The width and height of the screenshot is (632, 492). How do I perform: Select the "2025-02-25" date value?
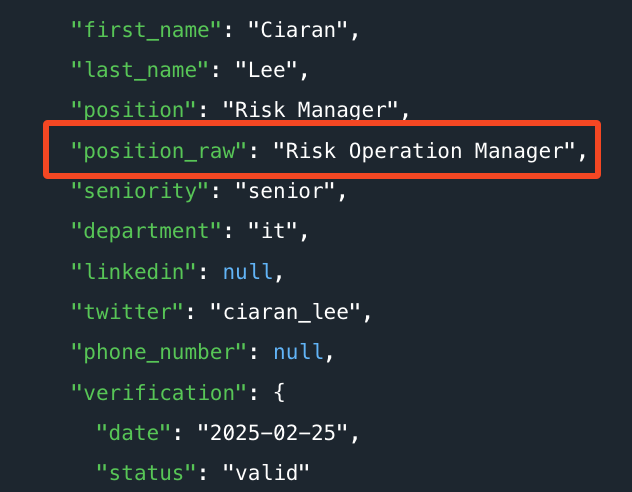click(273, 433)
